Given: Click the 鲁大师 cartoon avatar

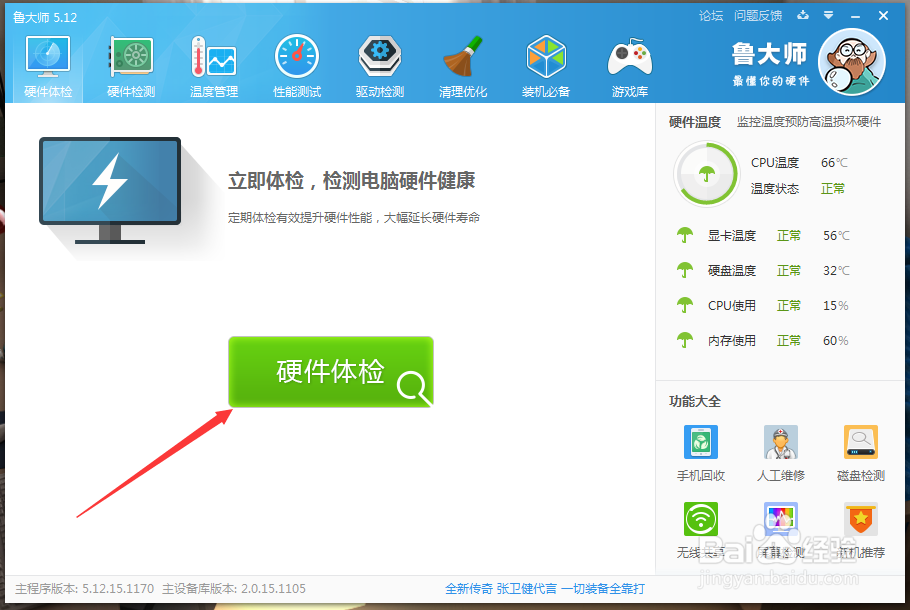Looking at the screenshot, I should (x=852, y=62).
